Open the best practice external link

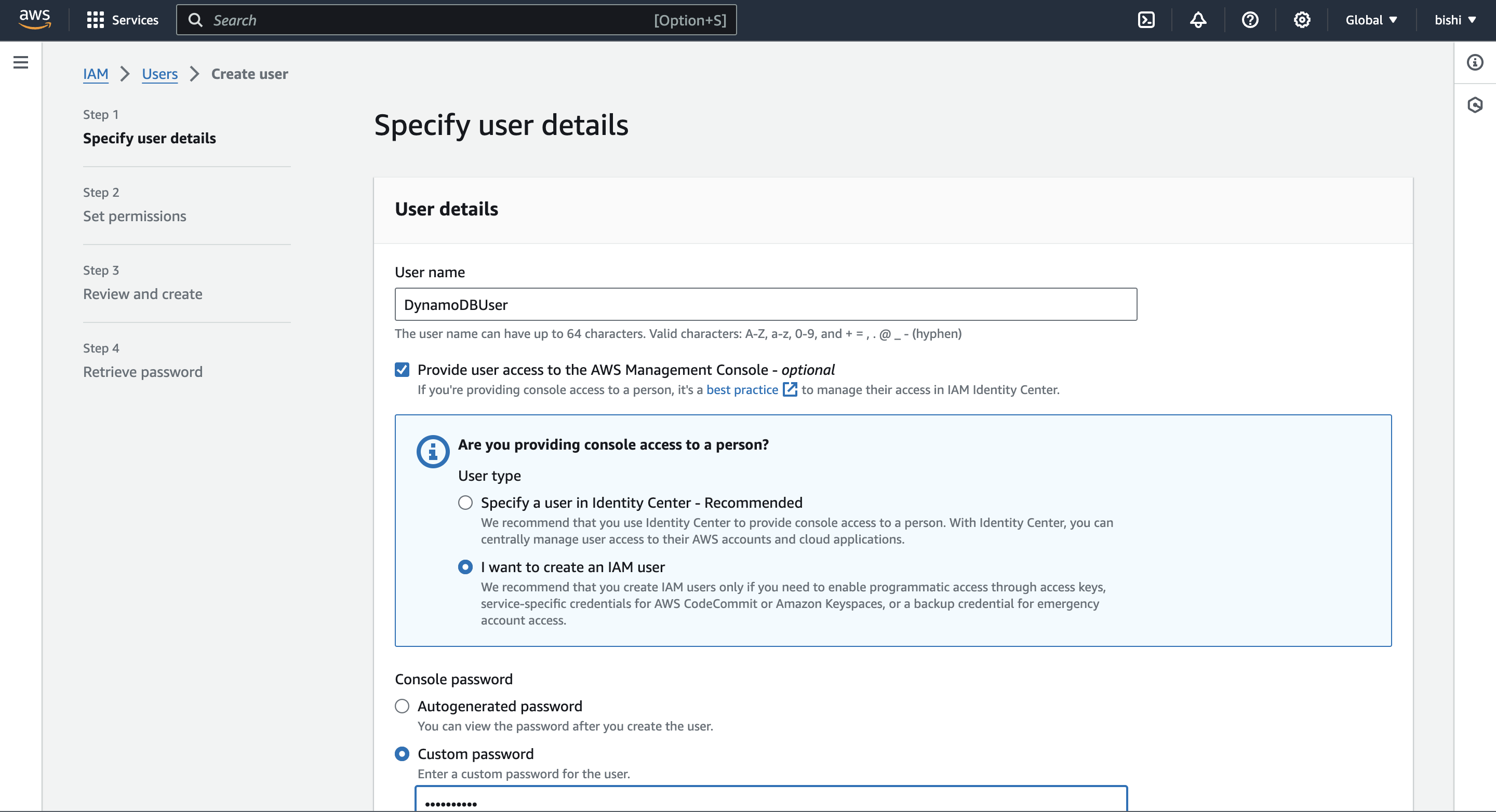coord(742,389)
